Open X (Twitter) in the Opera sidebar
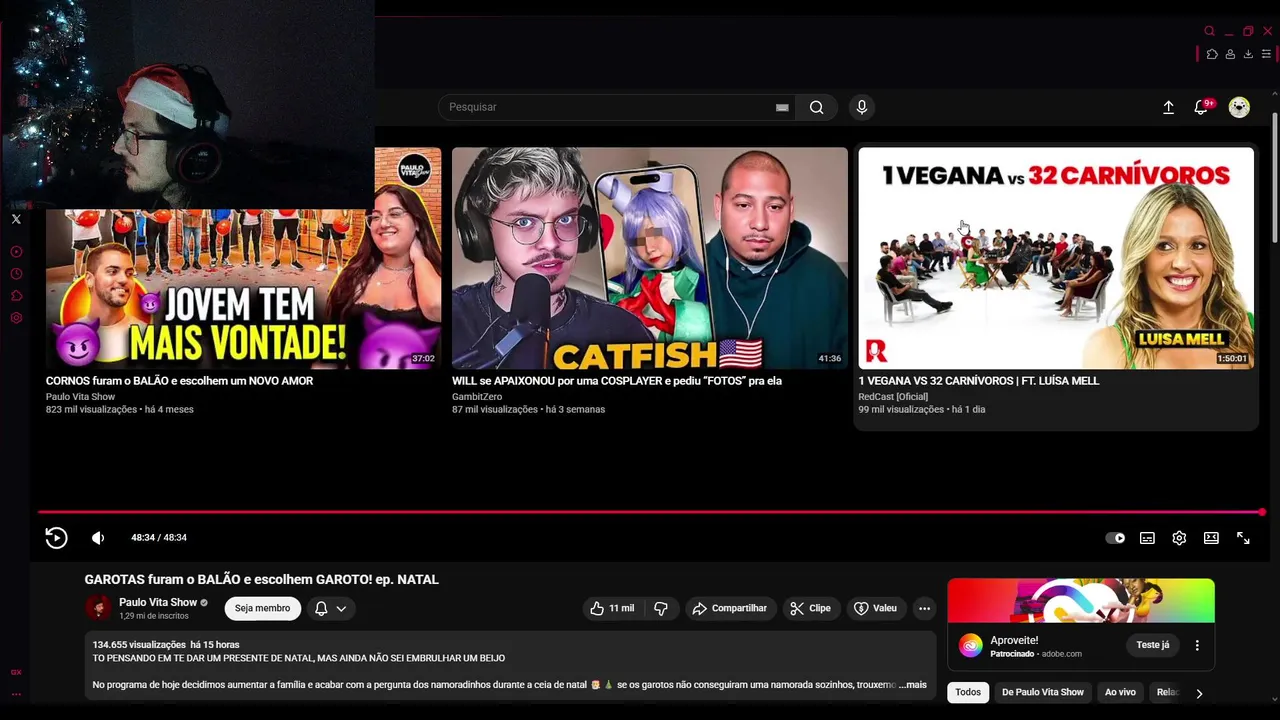This screenshot has height=720, width=1280. pyautogui.click(x=16, y=219)
